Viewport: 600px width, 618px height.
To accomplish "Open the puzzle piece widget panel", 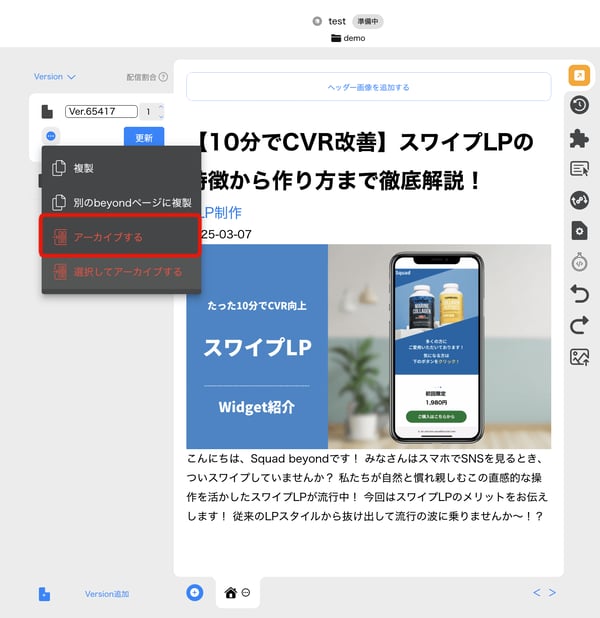I will pyautogui.click(x=578, y=138).
